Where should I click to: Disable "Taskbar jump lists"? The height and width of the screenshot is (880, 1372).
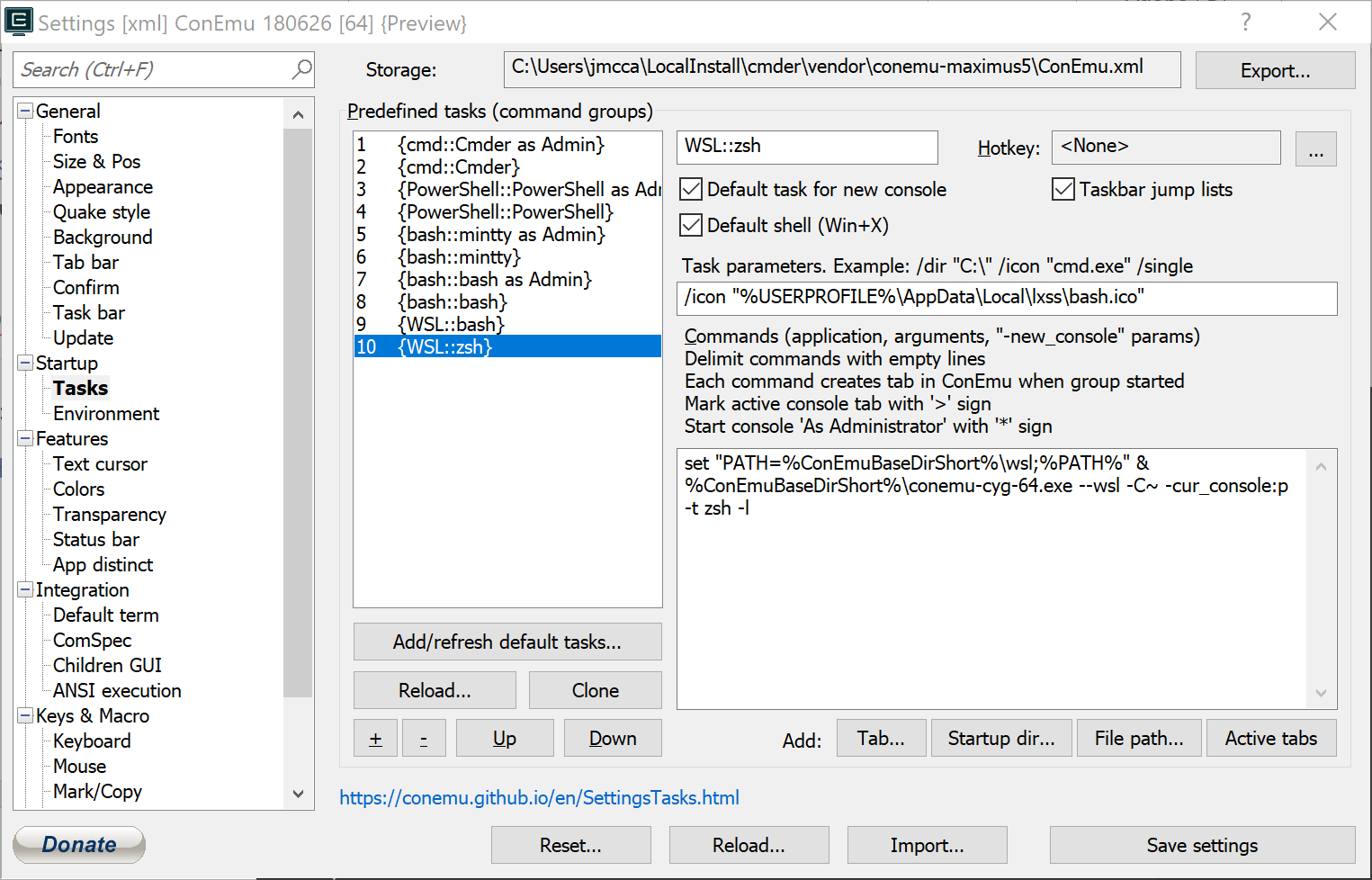(1063, 189)
